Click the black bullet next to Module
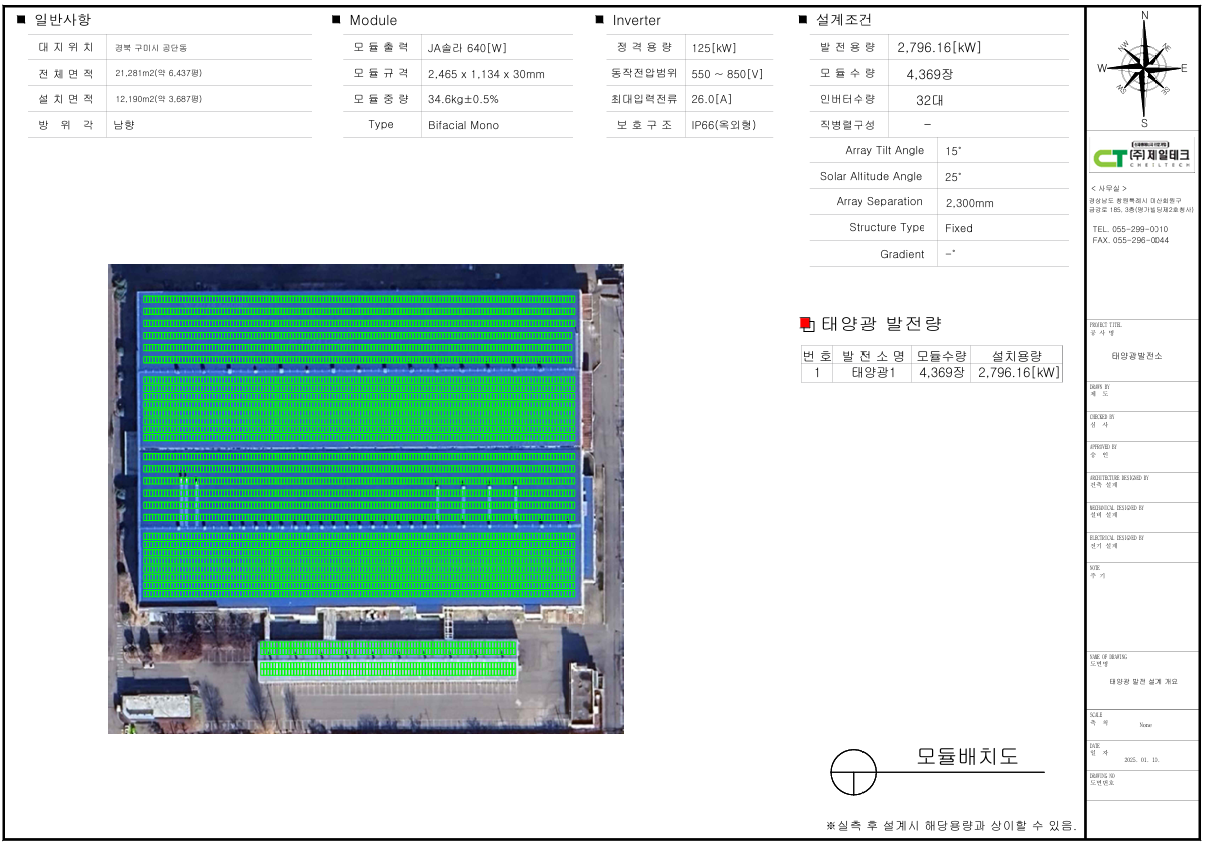The height and width of the screenshot is (852, 1207). click(337, 19)
